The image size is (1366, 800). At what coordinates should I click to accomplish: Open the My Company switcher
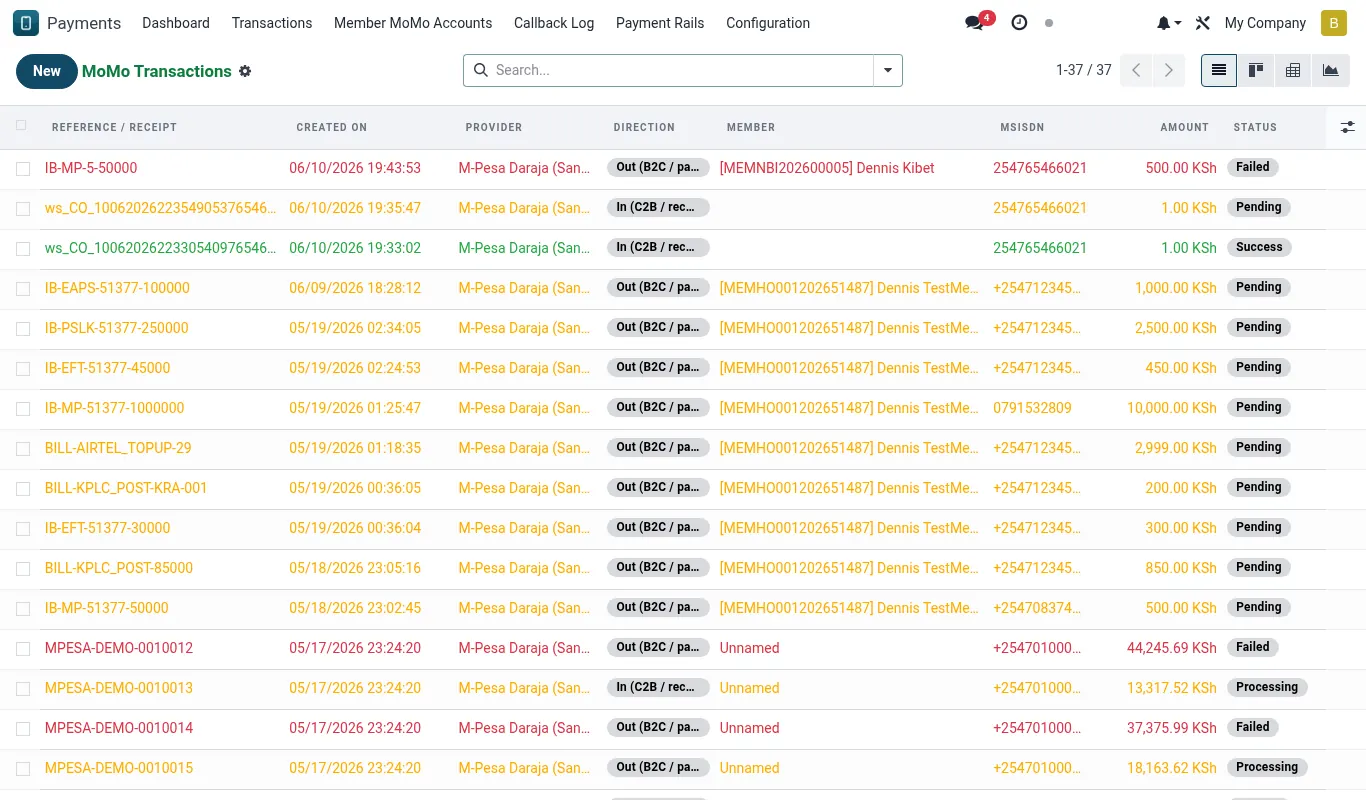(1265, 23)
